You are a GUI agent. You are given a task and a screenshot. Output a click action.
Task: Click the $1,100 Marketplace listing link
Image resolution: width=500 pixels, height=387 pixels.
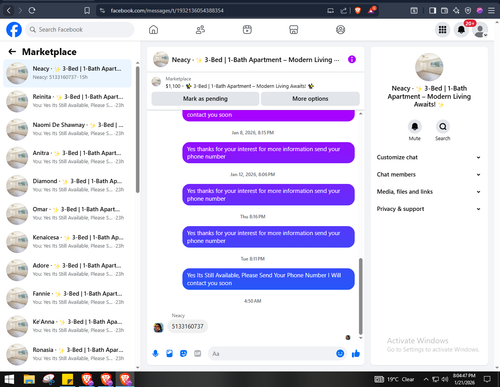pos(240,86)
